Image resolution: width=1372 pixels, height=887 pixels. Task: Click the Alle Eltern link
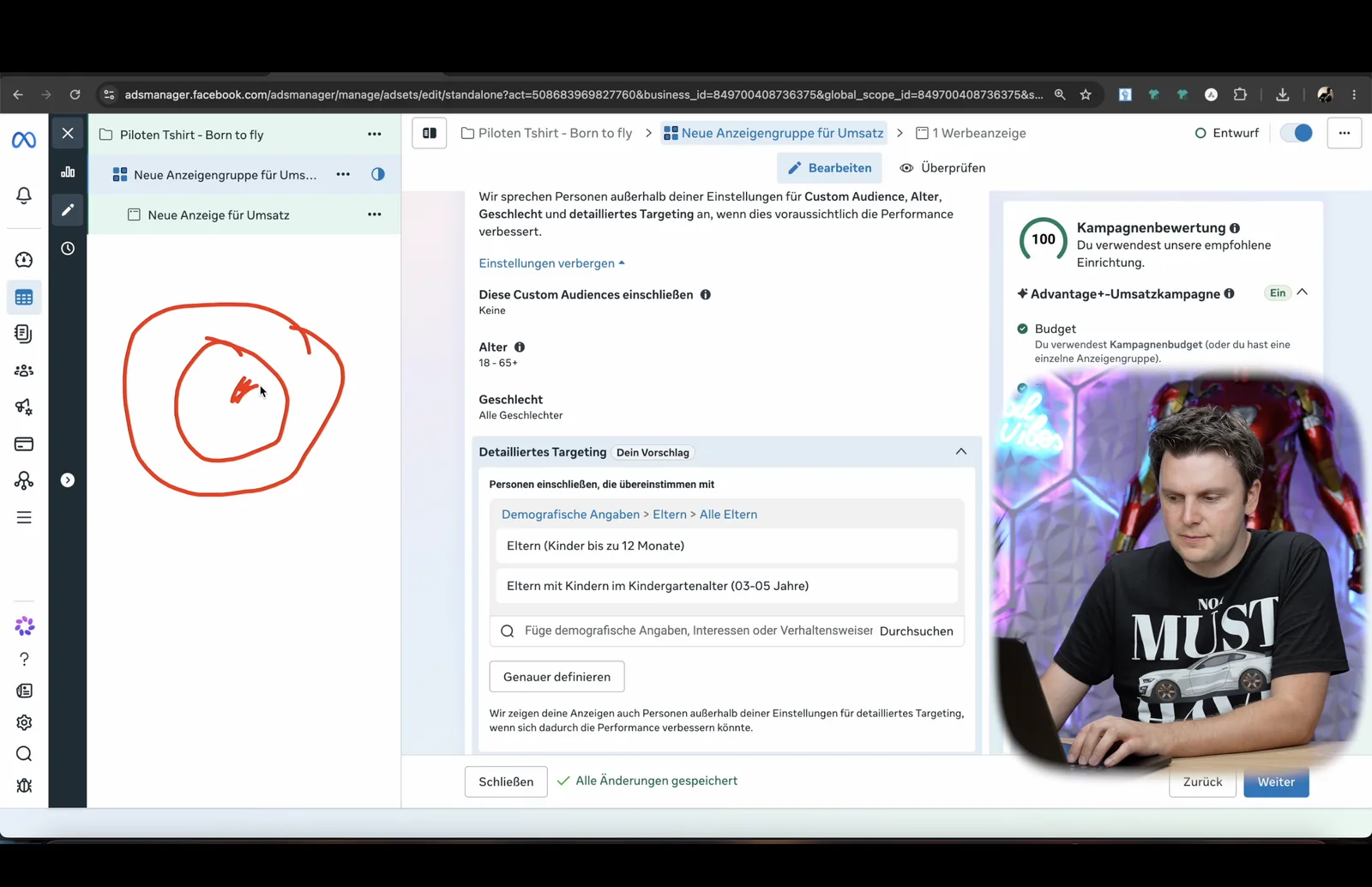tap(728, 515)
